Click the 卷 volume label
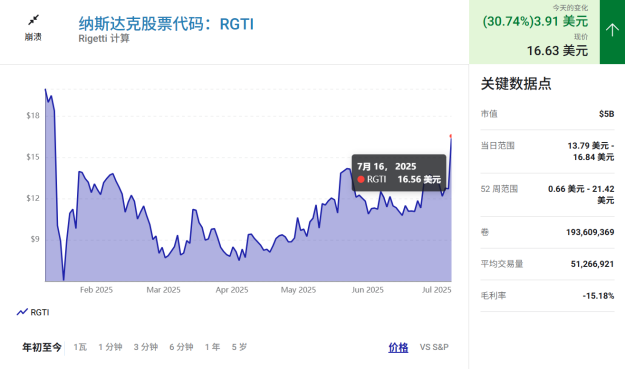 pyautogui.click(x=485, y=232)
